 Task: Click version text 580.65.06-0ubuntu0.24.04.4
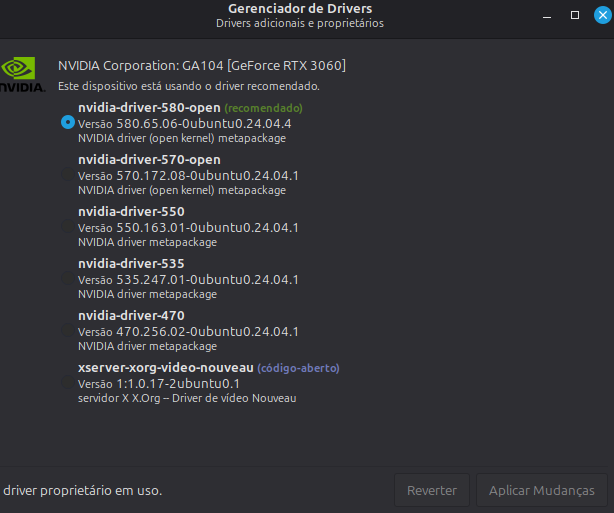[x=204, y=124]
